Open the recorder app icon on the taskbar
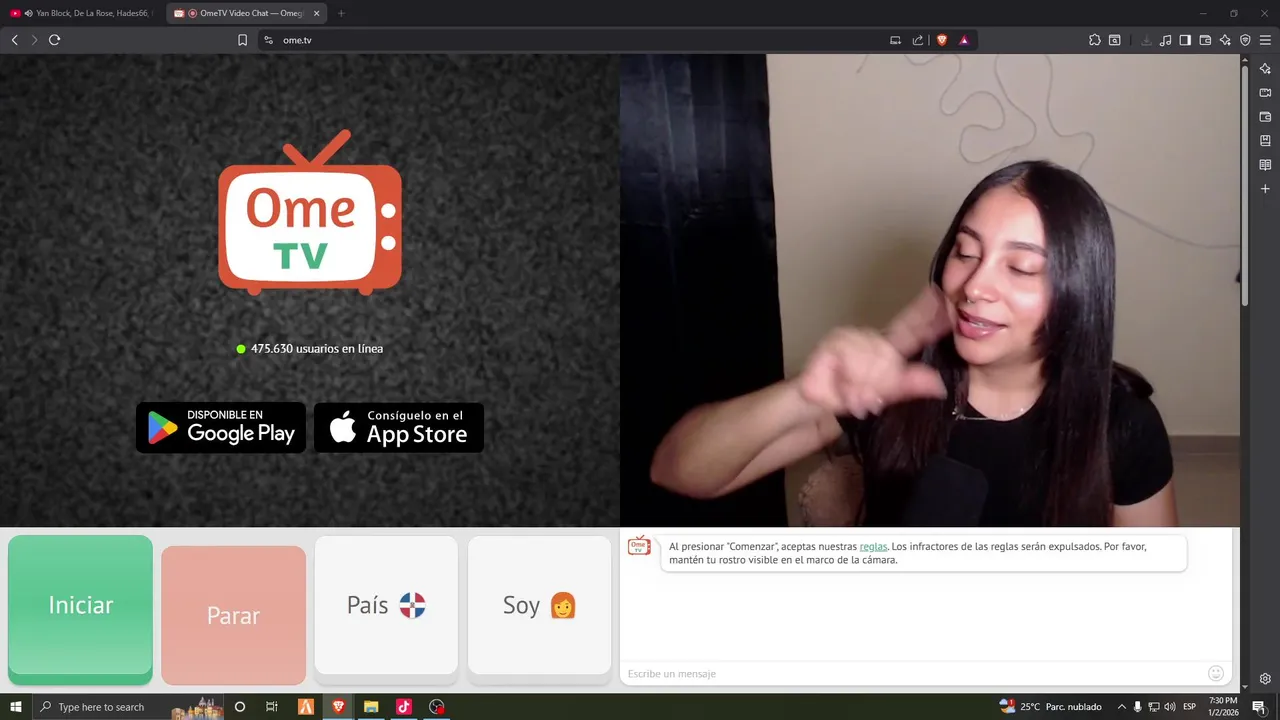Image resolution: width=1280 pixels, height=720 pixels. 436,707
